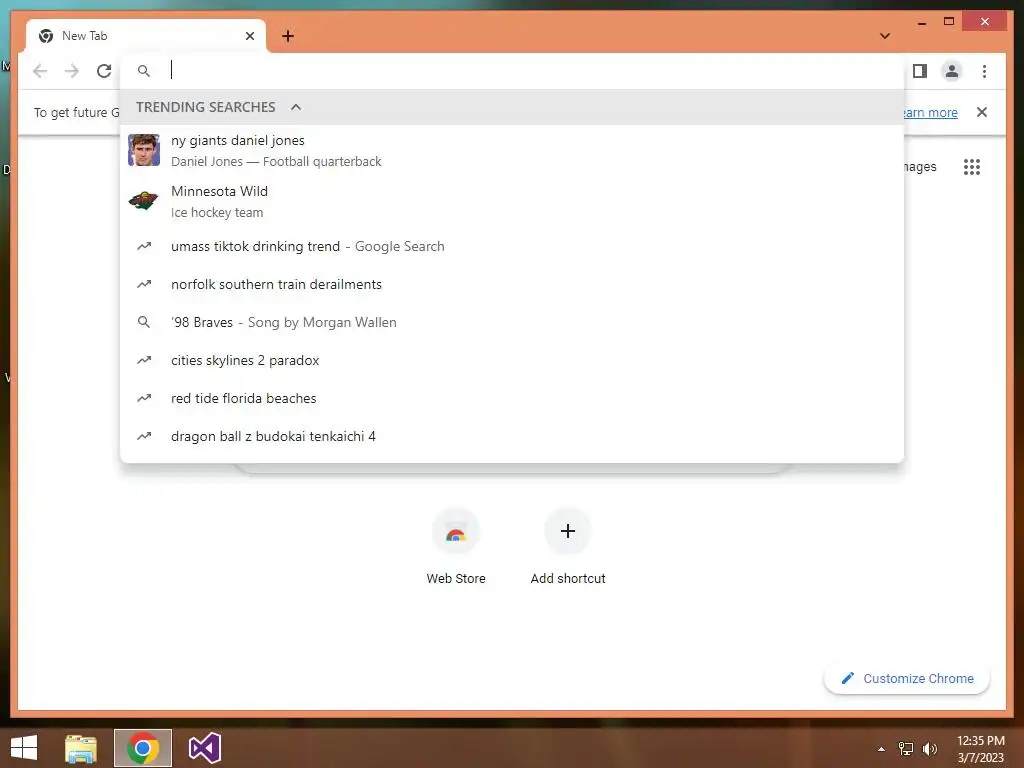Screen dimensions: 1024x768
Task: Click the browser forward arrow
Action: (x=72, y=71)
